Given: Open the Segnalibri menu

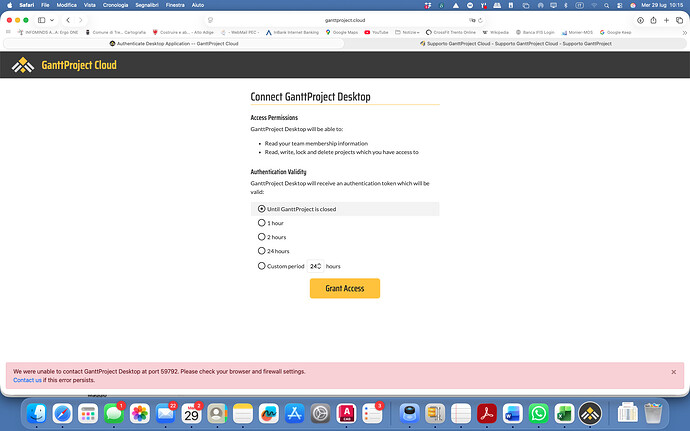Looking at the screenshot, I should [147, 5].
